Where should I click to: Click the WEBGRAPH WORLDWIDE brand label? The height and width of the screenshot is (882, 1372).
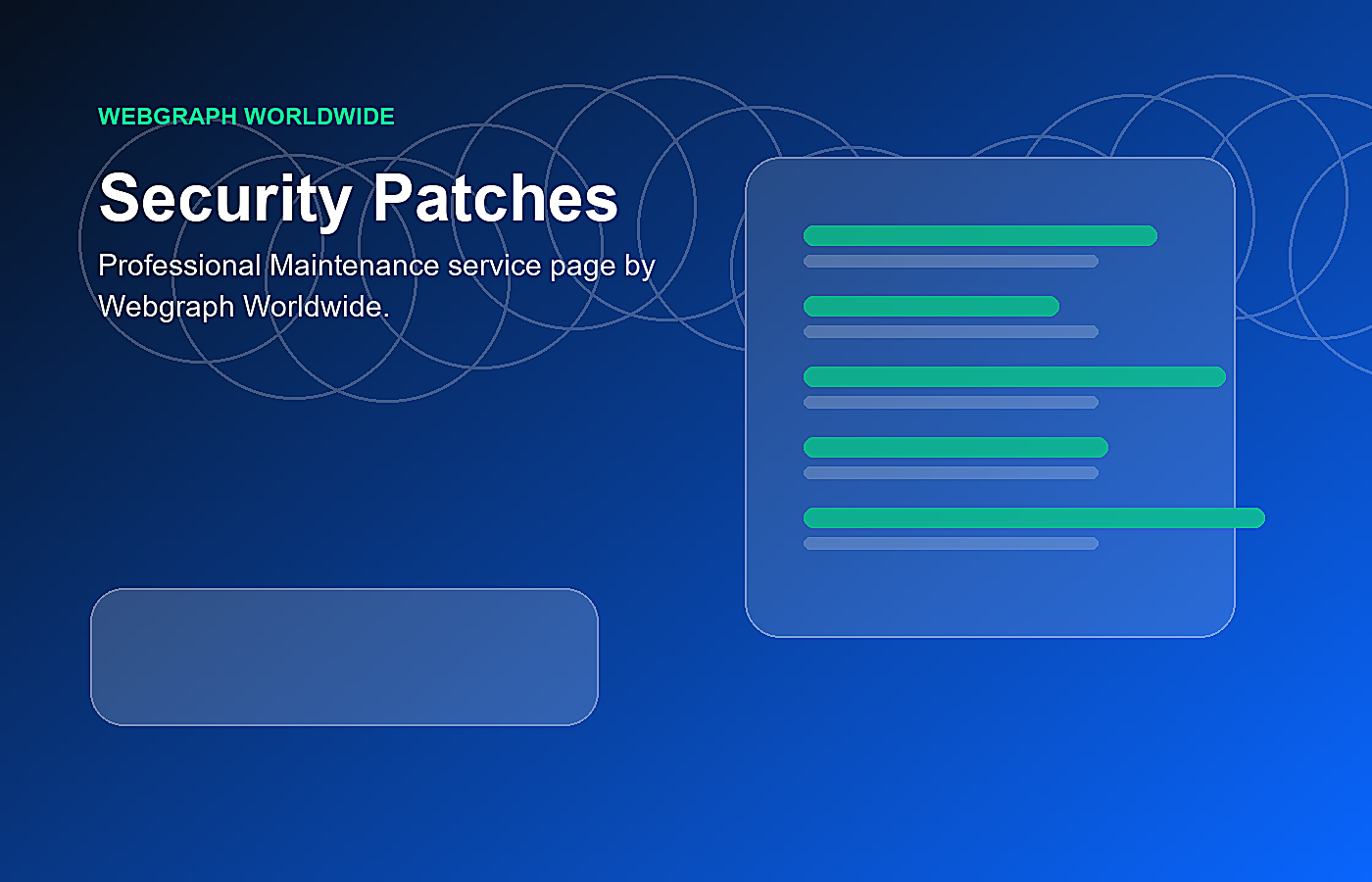click(246, 117)
